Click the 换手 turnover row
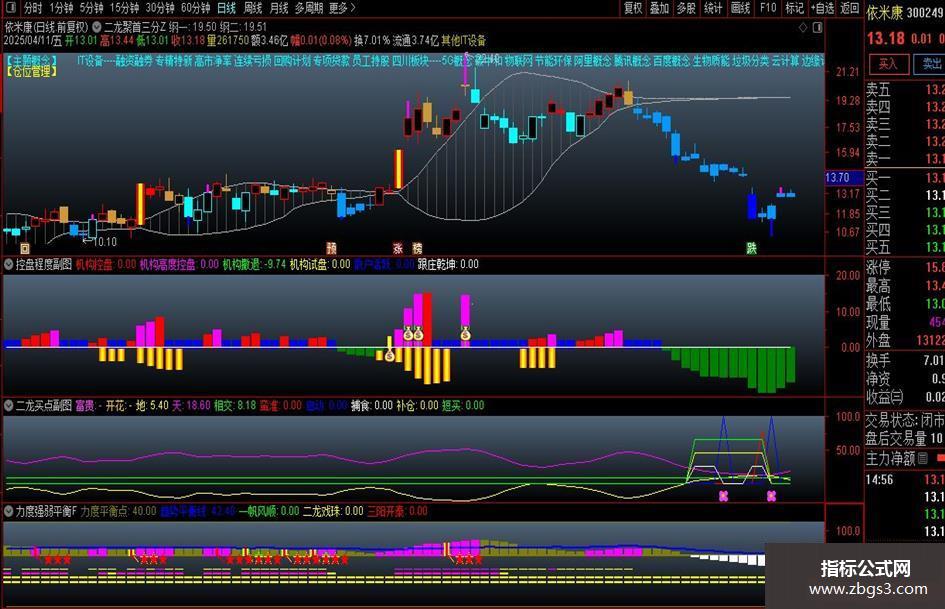945x609 pixels. pos(905,360)
